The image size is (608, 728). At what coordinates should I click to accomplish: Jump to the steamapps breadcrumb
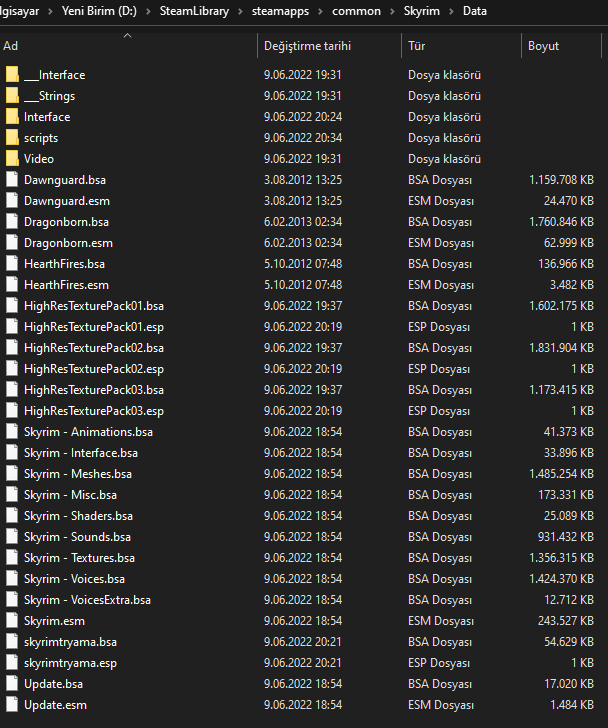click(280, 11)
